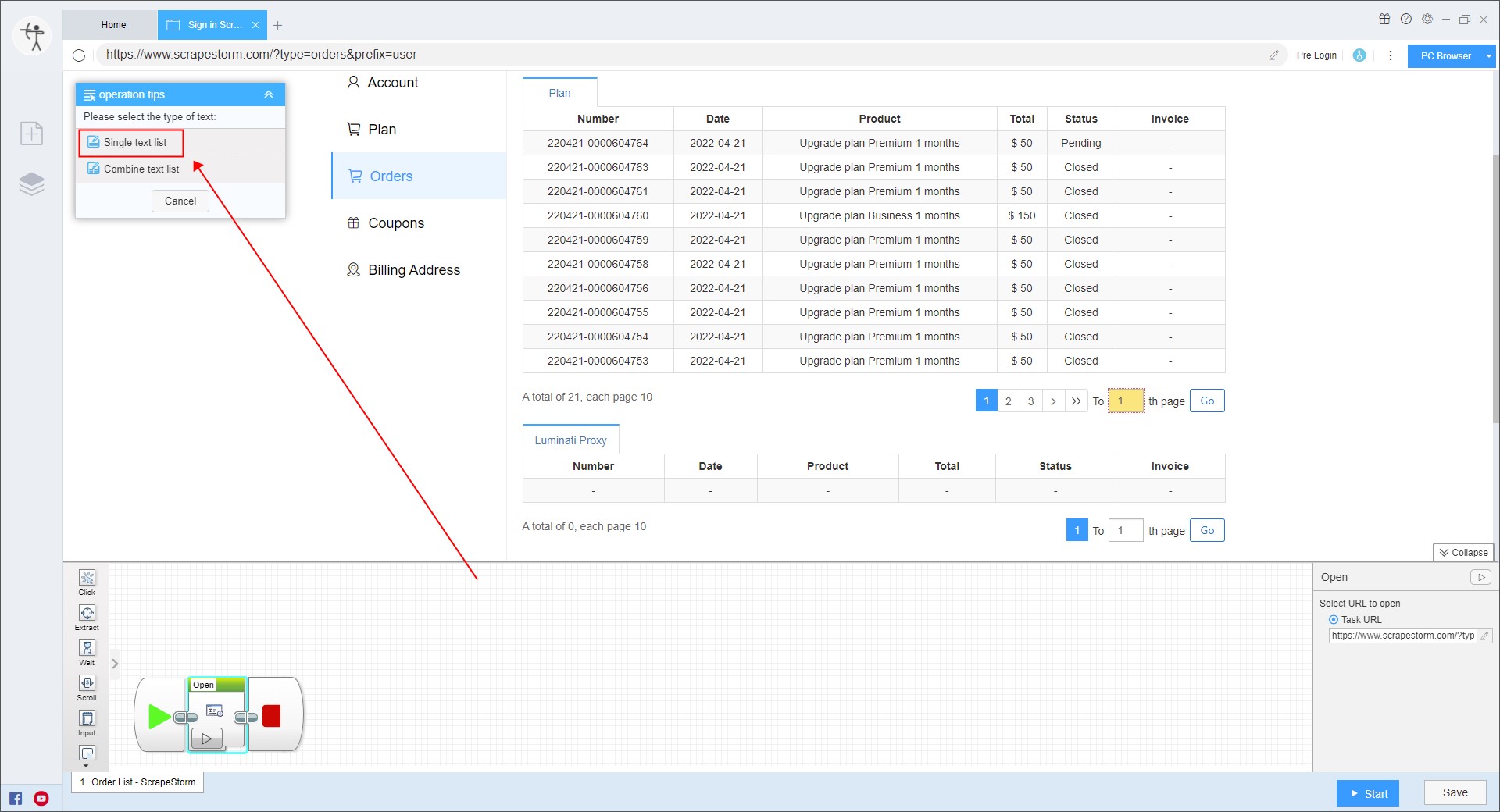Open the Facebook icon at bottom left
The height and width of the screenshot is (812, 1500).
click(16, 798)
